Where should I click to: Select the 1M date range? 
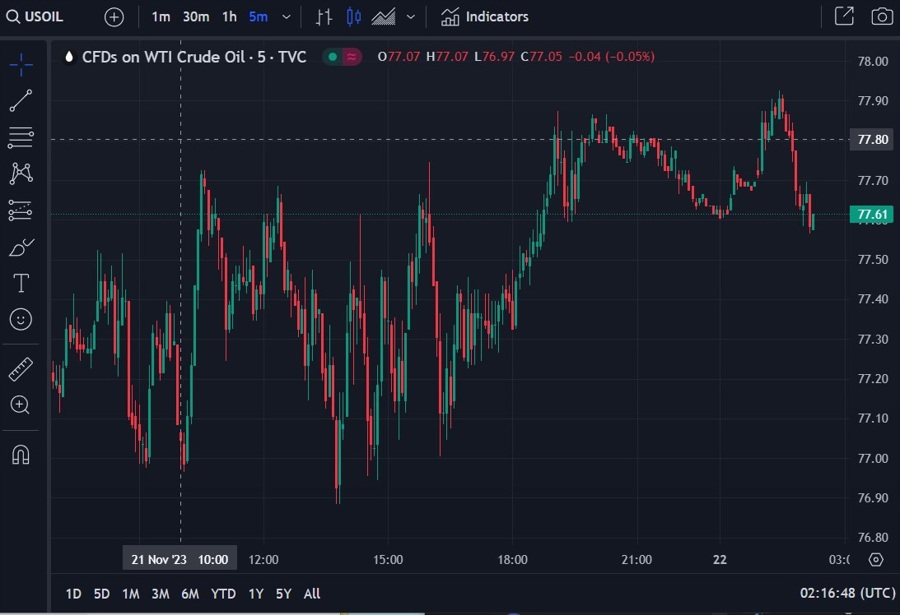click(x=131, y=594)
